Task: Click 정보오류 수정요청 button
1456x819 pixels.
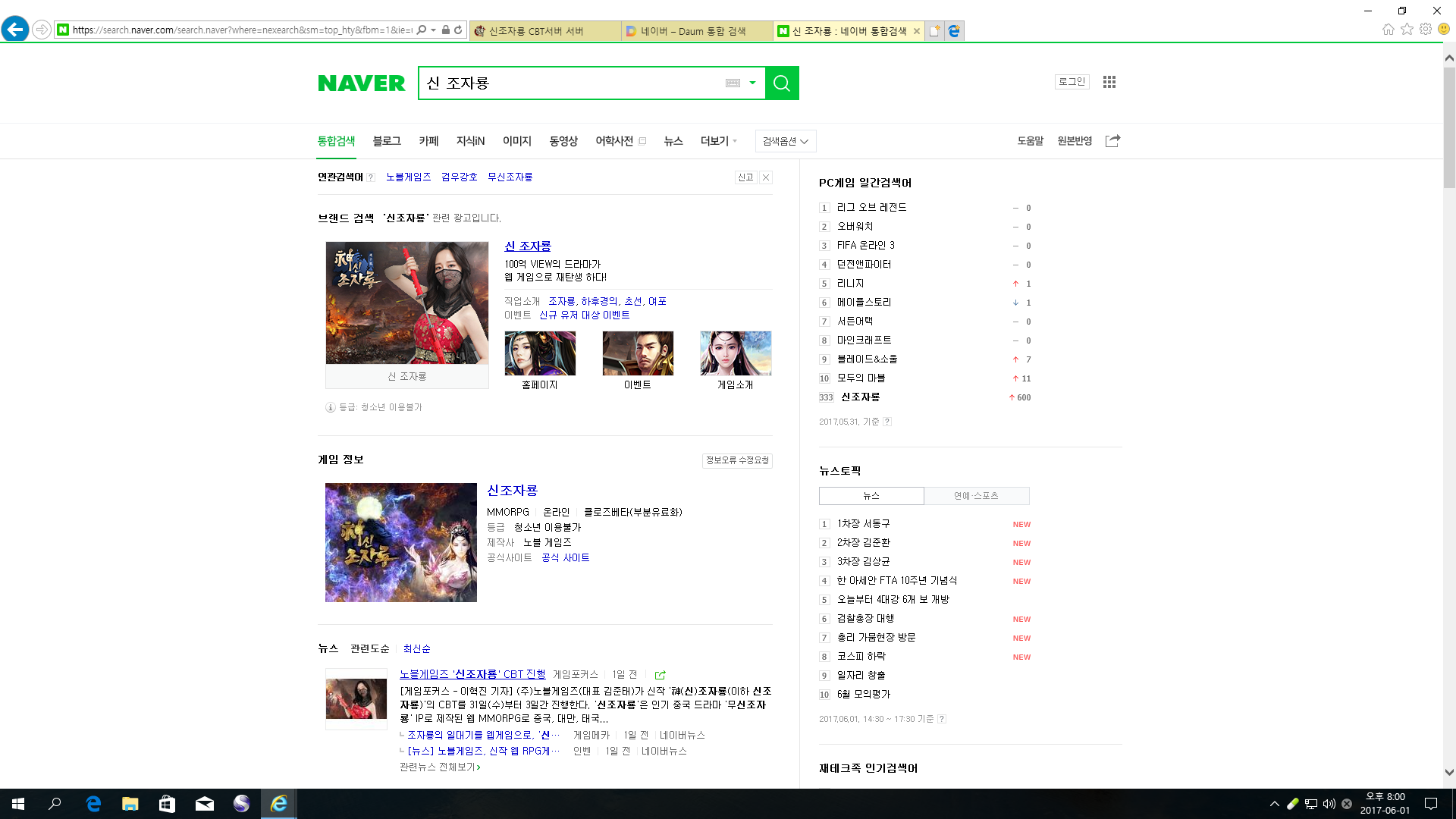Action: pyautogui.click(x=737, y=460)
